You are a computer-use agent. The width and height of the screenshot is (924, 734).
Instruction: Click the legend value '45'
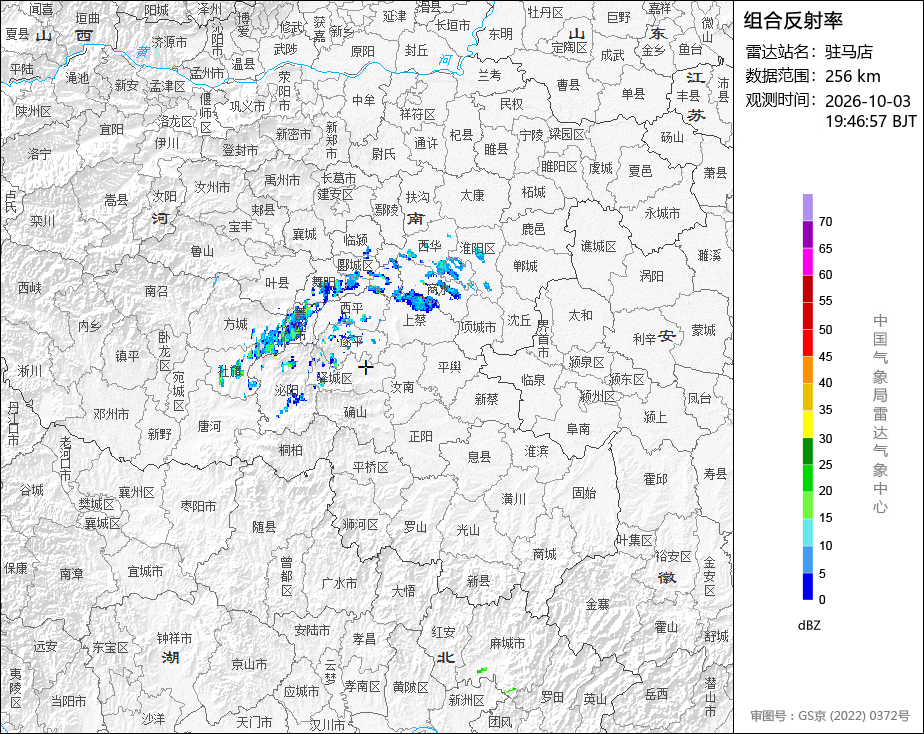point(826,356)
